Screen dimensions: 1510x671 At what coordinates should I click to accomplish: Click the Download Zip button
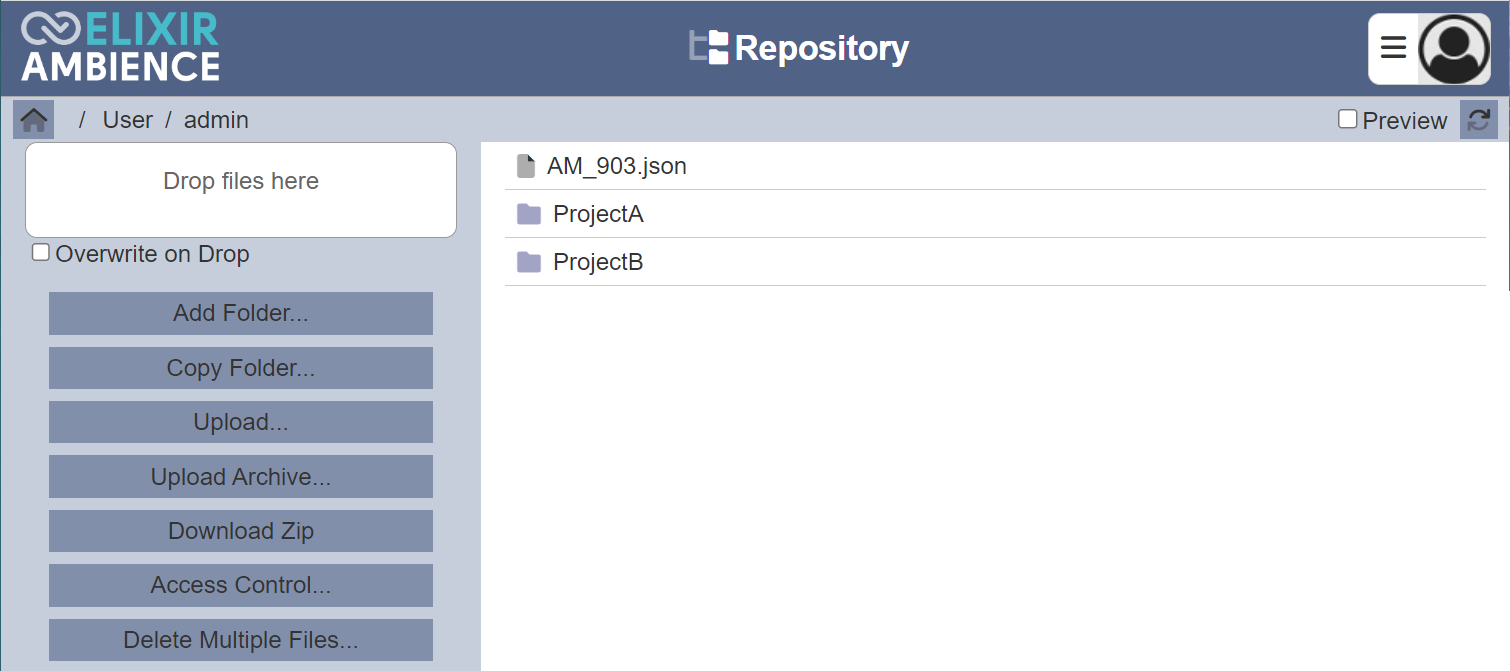(x=241, y=531)
